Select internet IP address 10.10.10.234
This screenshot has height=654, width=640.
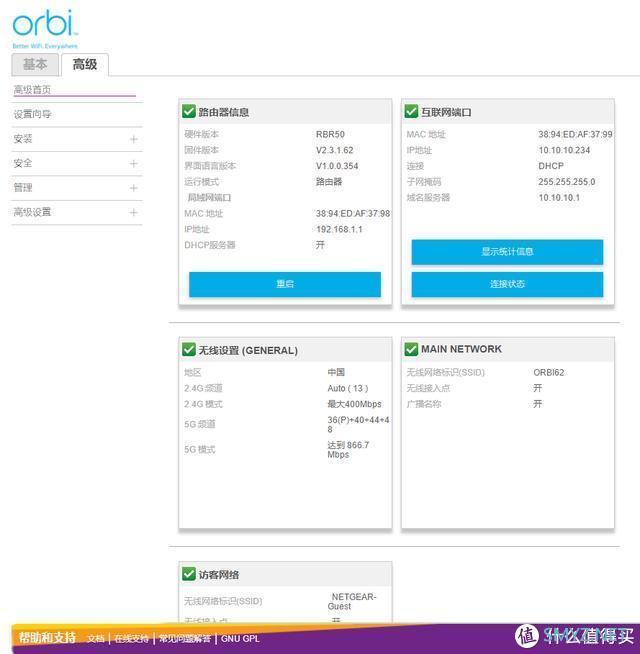click(564, 150)
